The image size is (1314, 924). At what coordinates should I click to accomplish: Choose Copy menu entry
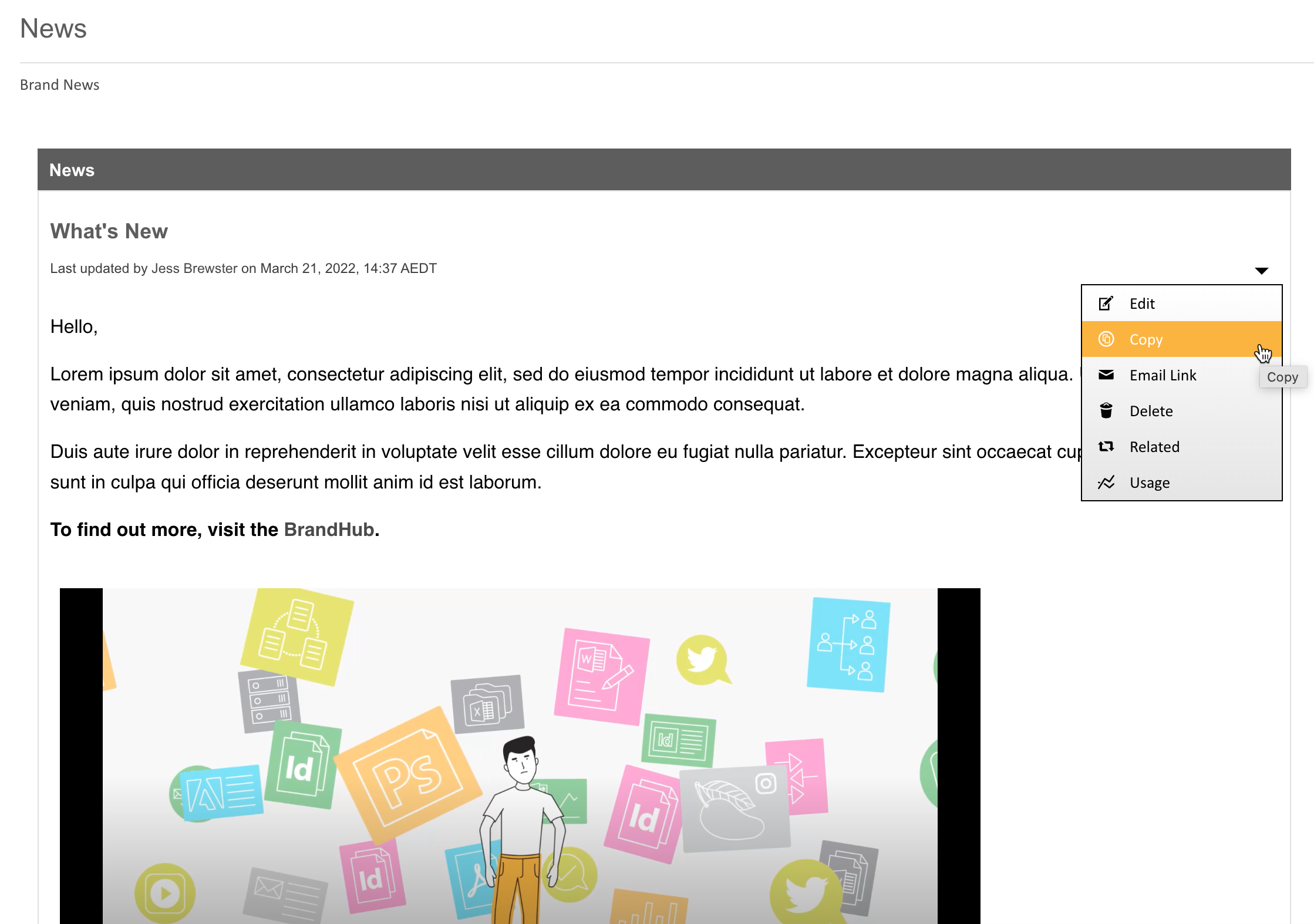click(1146, 339)
